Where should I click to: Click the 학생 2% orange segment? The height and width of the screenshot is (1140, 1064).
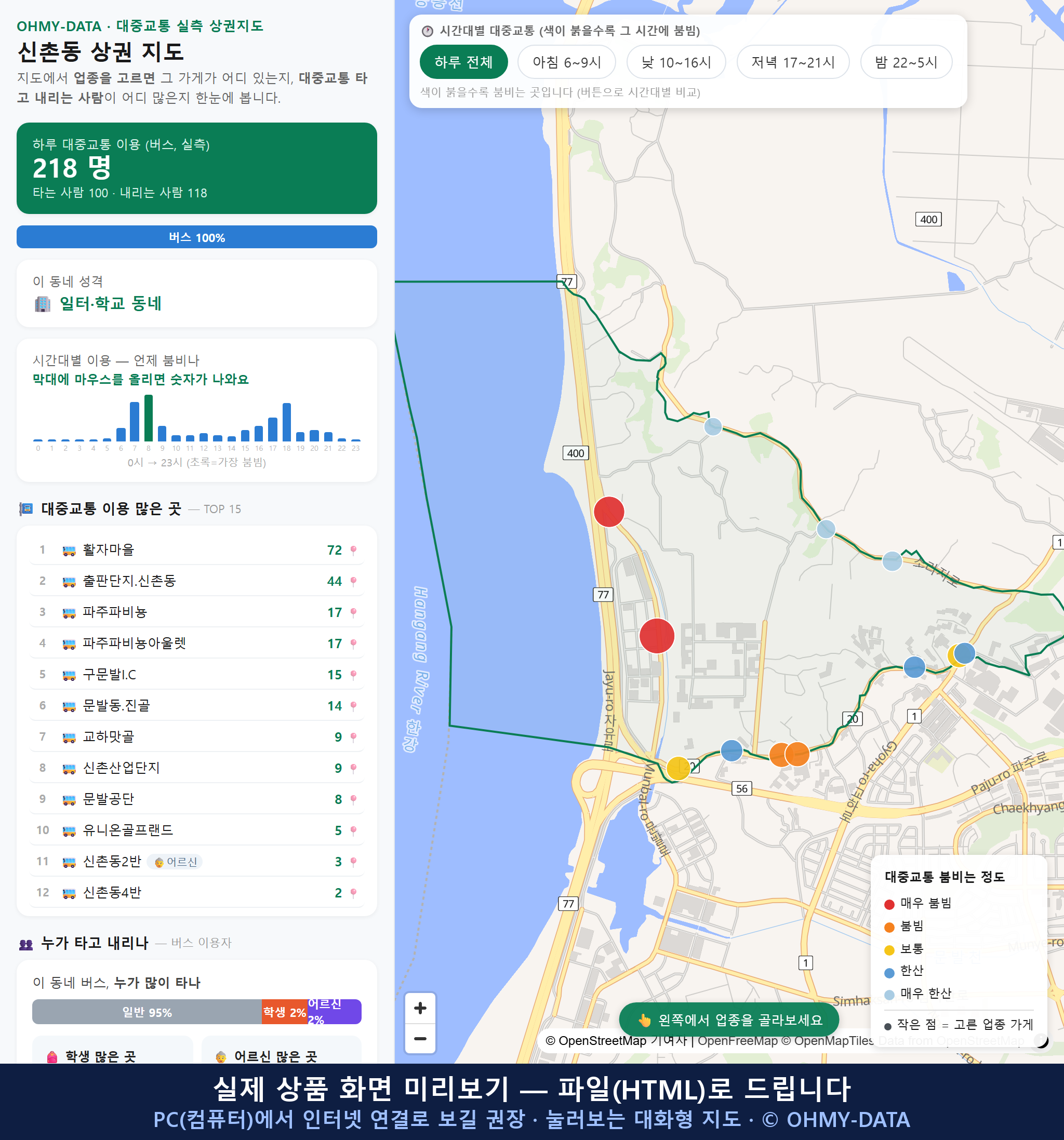click(285, 1012)
